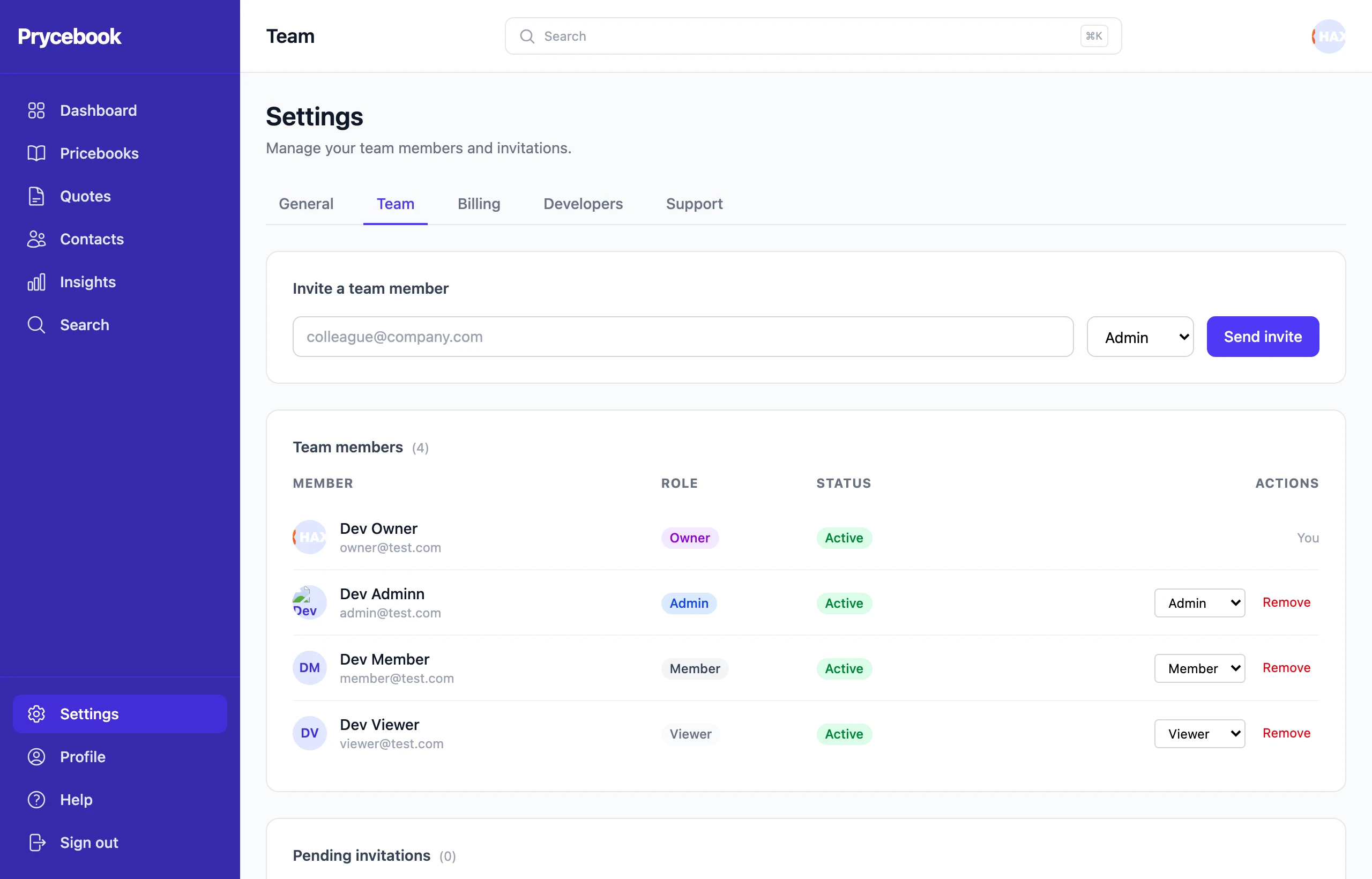
Task: Remove Dev Member from the team
Action: click(1286, 667)
